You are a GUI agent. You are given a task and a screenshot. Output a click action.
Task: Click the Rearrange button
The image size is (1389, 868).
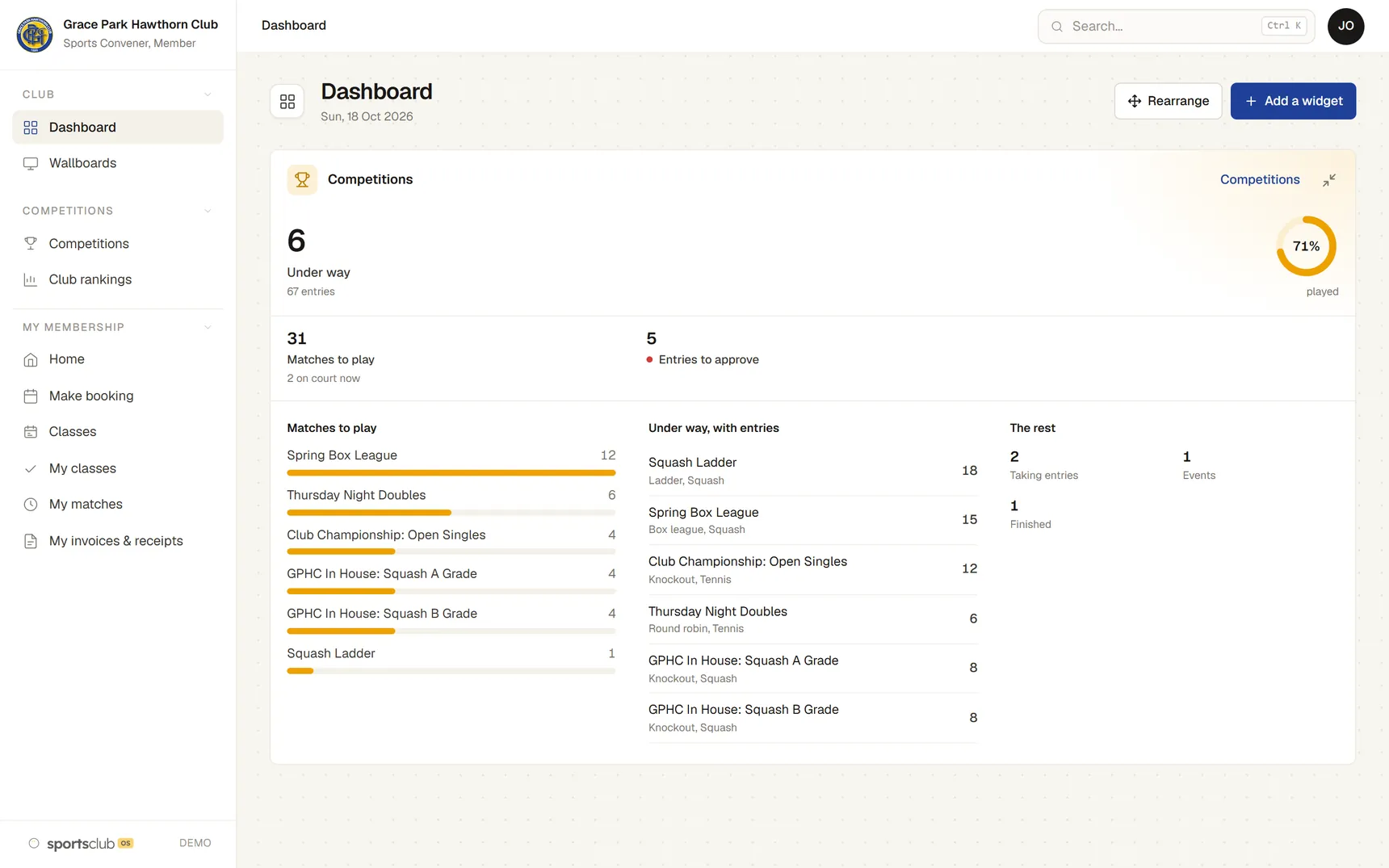click(x=1169, y=101)
